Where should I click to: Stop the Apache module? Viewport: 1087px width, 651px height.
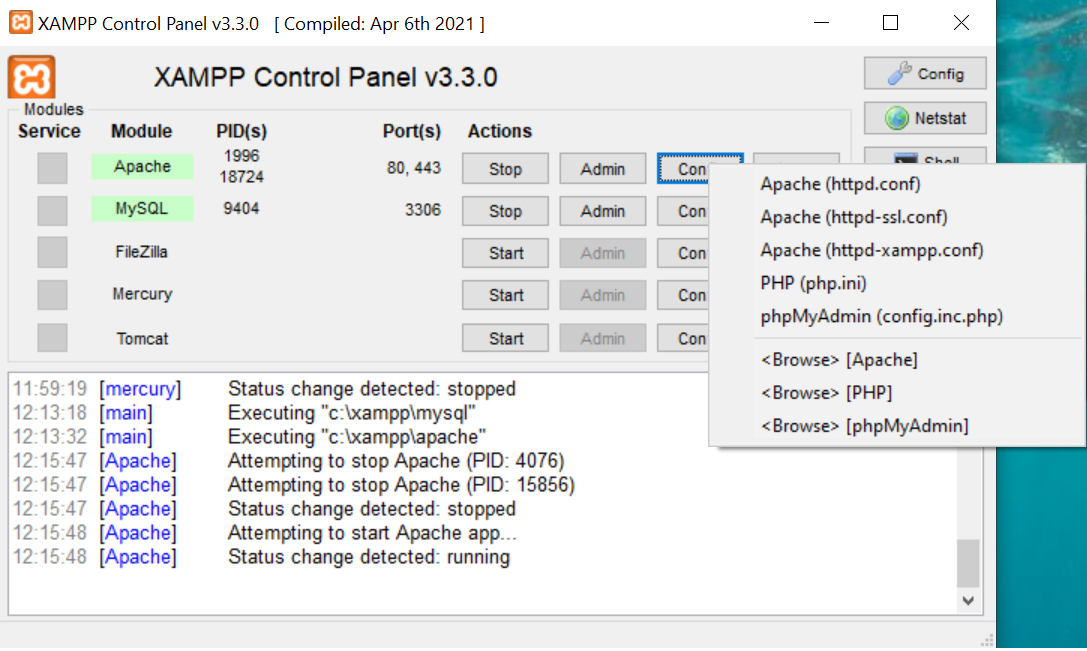point(505,169)
